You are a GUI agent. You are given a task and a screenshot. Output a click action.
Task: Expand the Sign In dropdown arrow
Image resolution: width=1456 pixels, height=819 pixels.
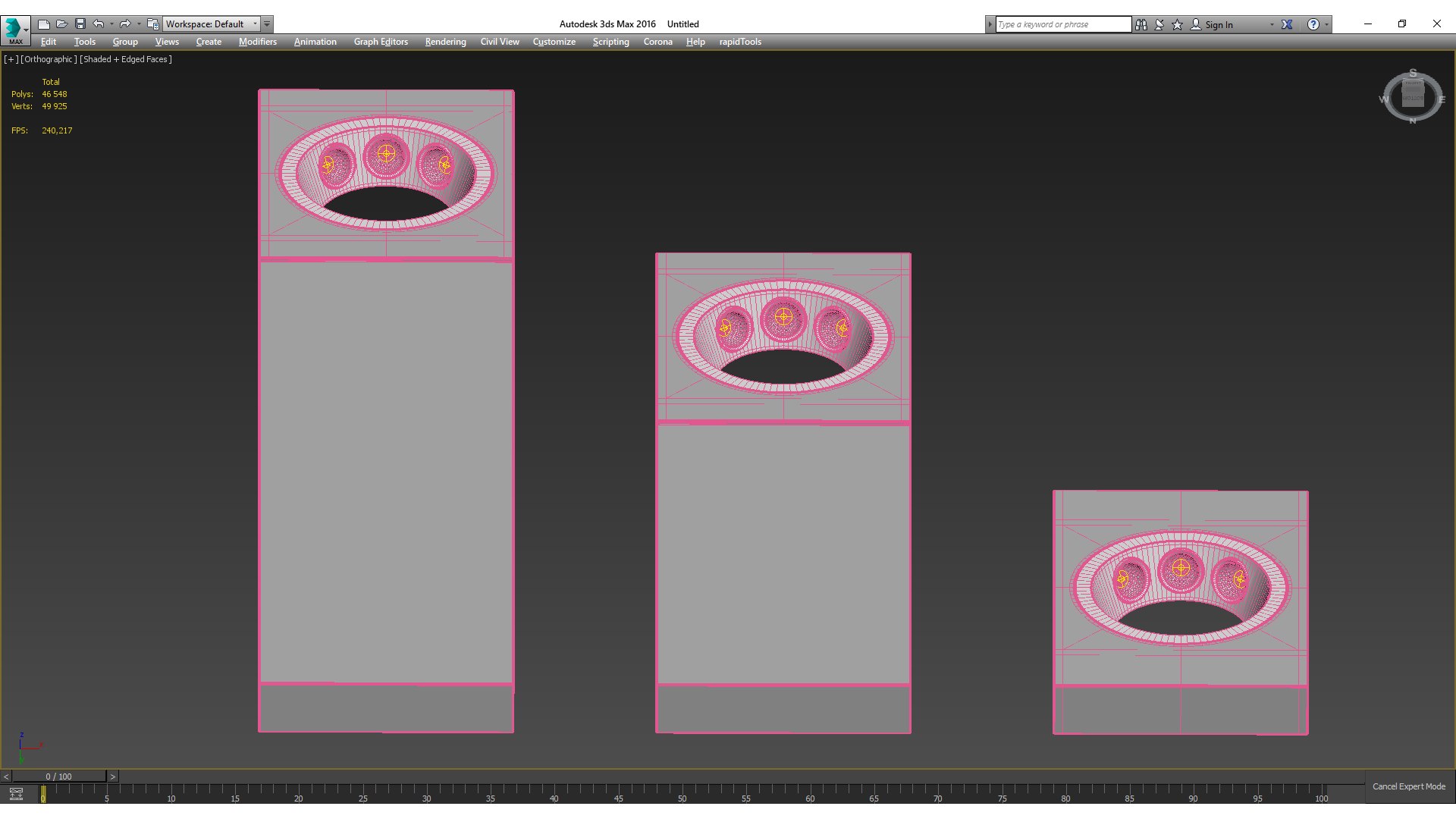(x=1272, y=24)
